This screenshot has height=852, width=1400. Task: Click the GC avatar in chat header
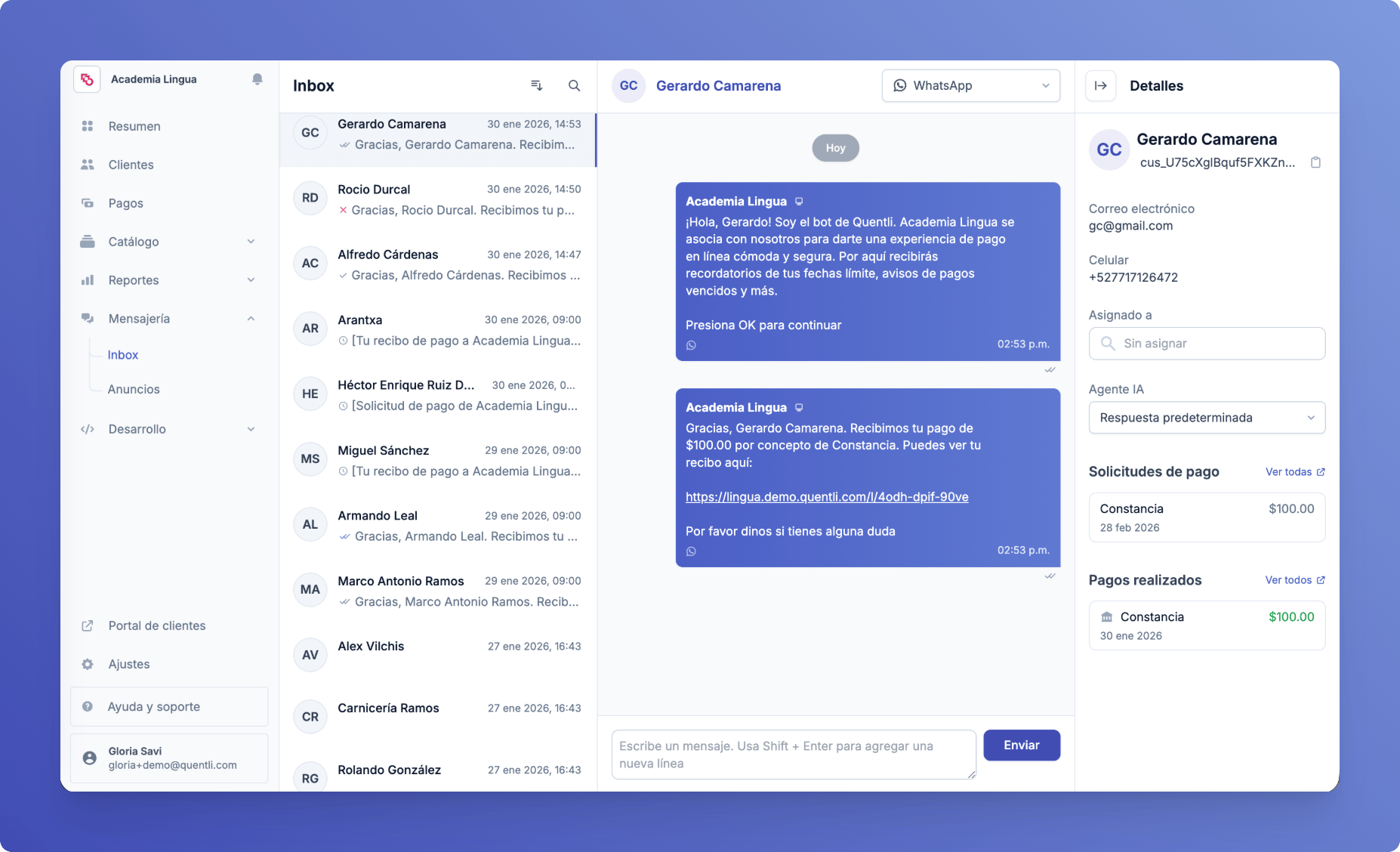tap(628, 85)
